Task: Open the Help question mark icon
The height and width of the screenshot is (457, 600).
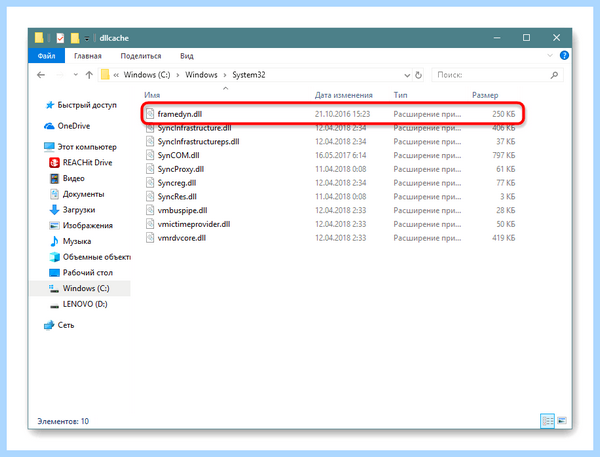Action: click(564, 55)
